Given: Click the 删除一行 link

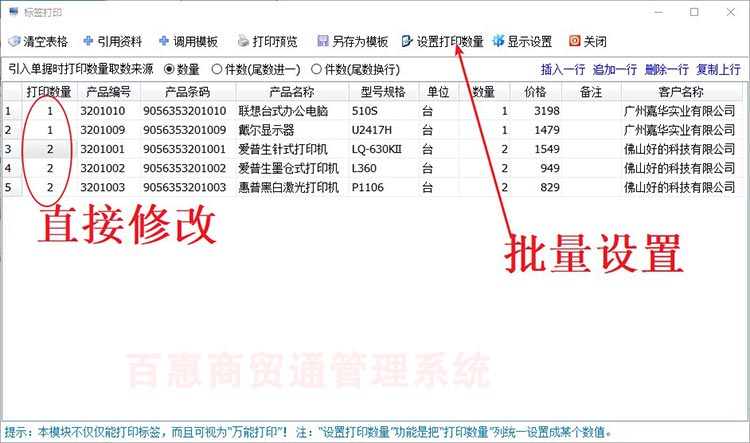Looking at the screenshot, I should pos(666,70).
